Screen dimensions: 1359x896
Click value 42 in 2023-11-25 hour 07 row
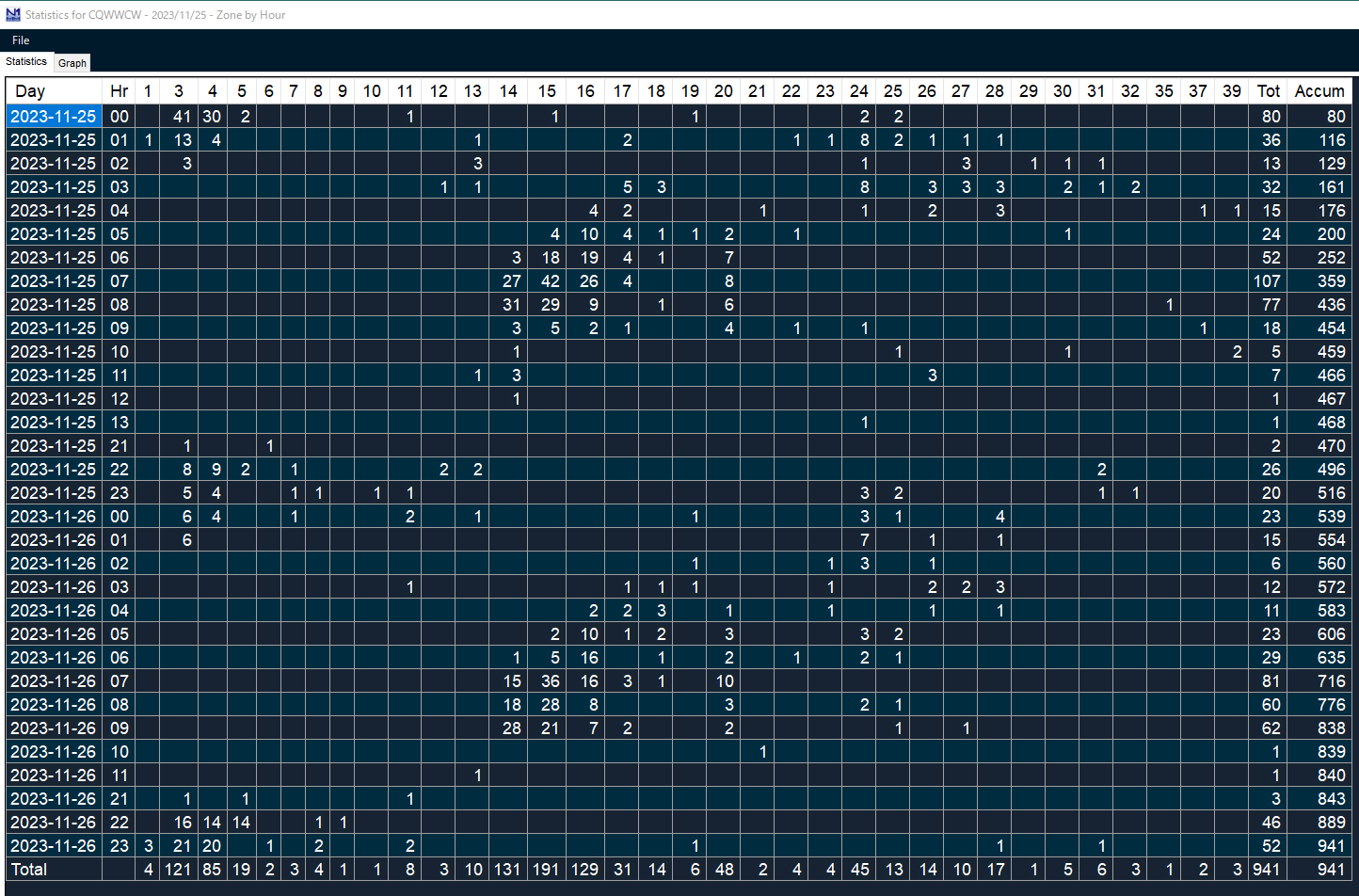547,281
